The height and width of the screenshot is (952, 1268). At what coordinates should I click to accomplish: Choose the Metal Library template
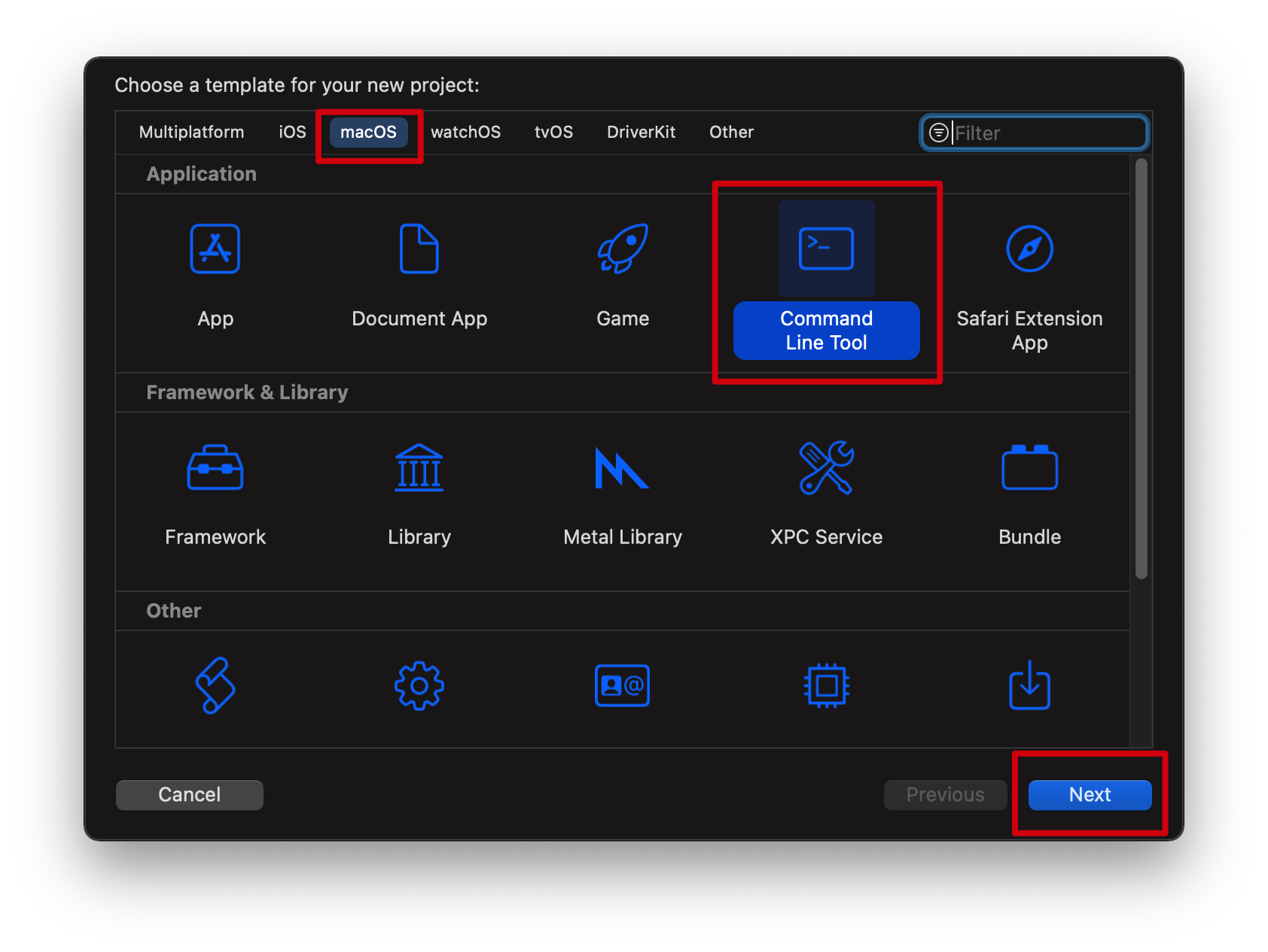point(623,468)
